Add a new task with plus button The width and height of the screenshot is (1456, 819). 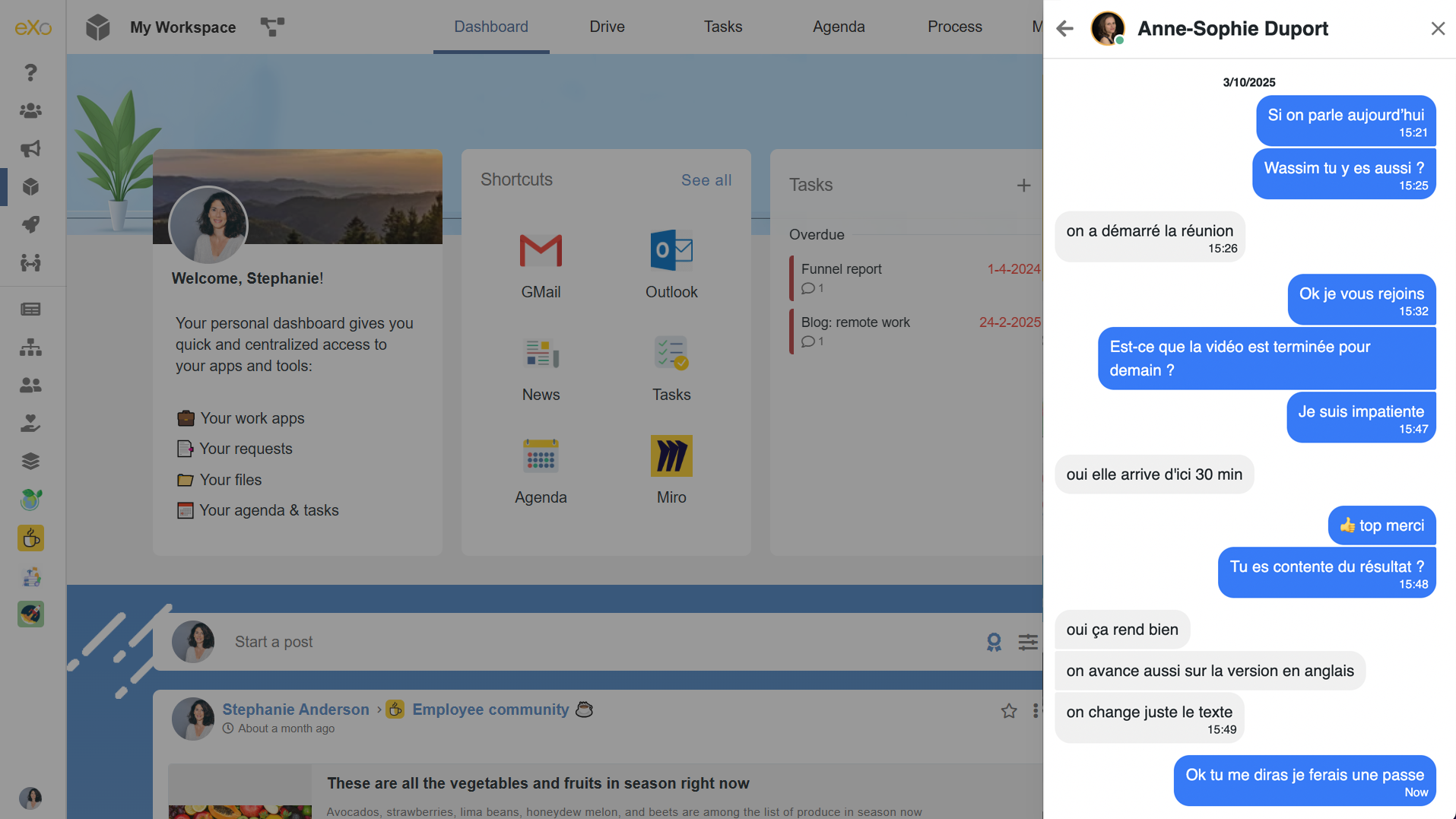(1023, 186)
